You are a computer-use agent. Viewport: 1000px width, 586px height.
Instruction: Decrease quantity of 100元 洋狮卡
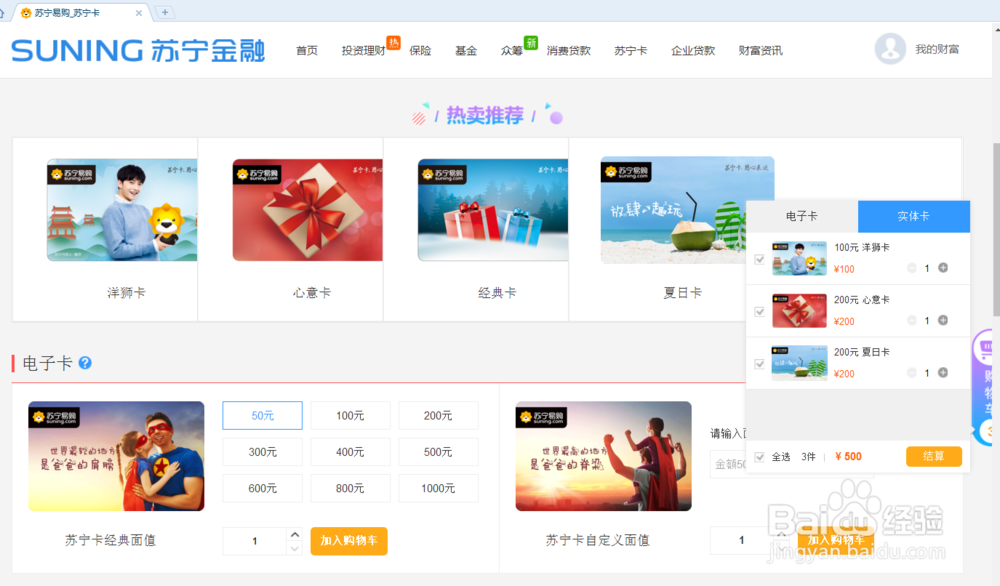(x=911, y=268)
